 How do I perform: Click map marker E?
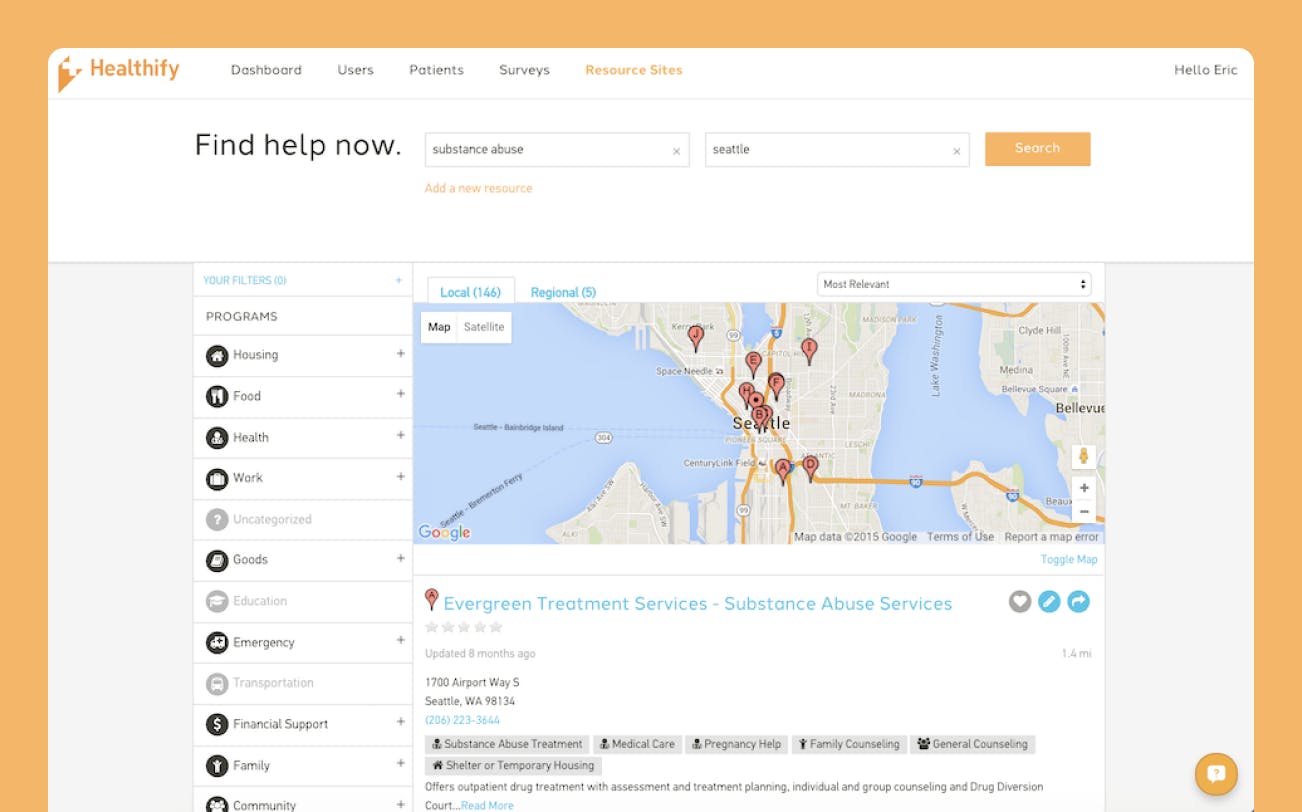point(753,363)
